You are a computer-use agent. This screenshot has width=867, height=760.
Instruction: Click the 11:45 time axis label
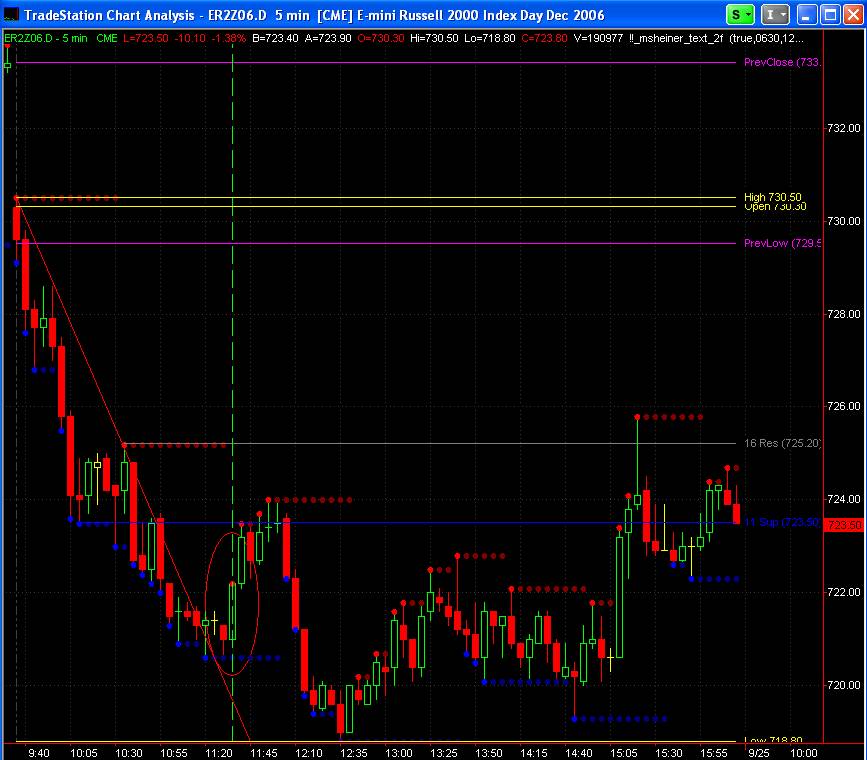[264, 753]
